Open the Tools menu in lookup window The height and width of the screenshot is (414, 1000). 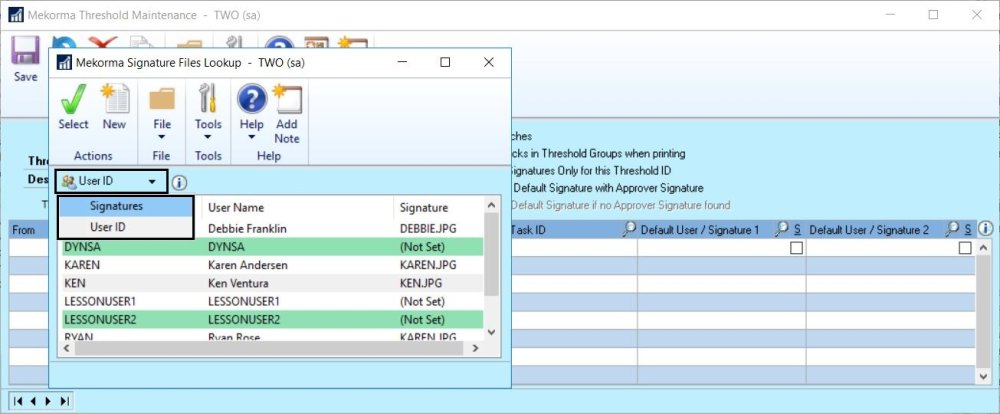pyautogui.click(x=209, y=112)
